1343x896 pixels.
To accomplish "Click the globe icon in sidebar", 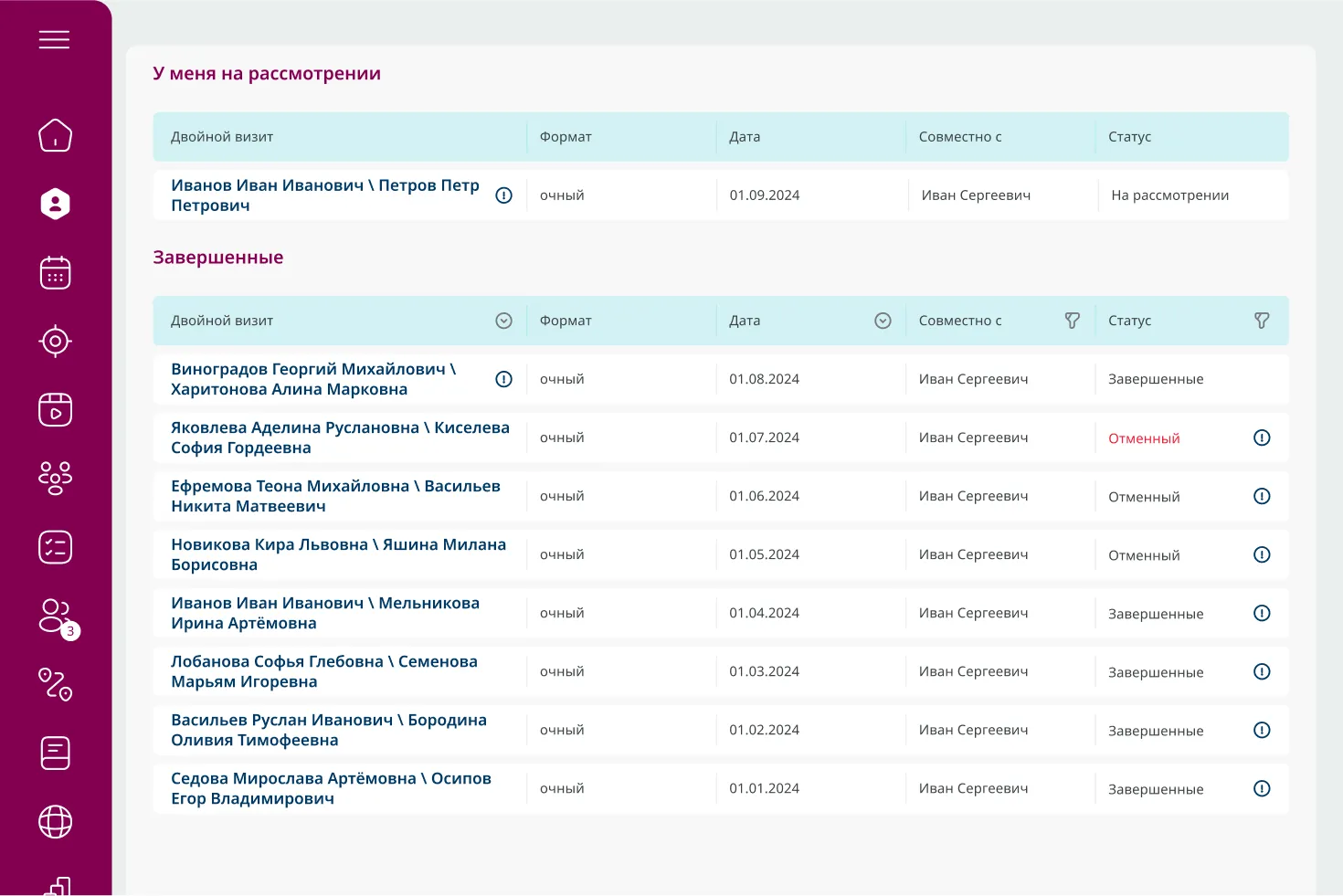I will [x=55, y=821].
